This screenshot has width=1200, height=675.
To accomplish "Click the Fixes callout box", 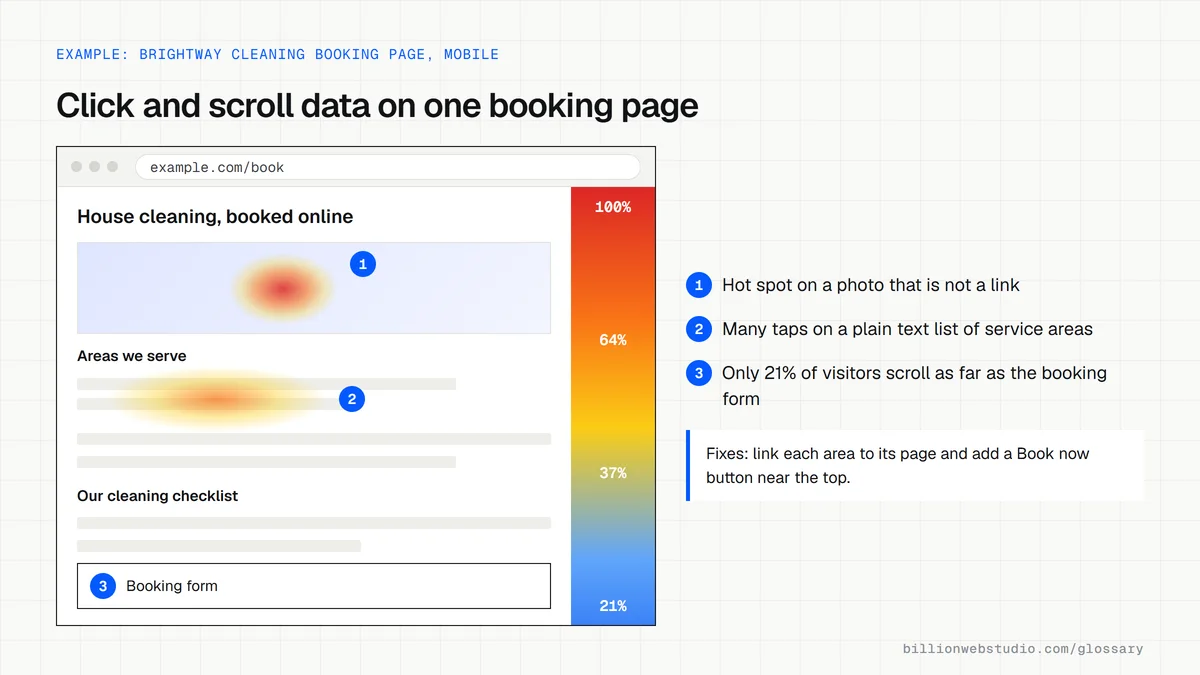I will (x=915, y=466).
